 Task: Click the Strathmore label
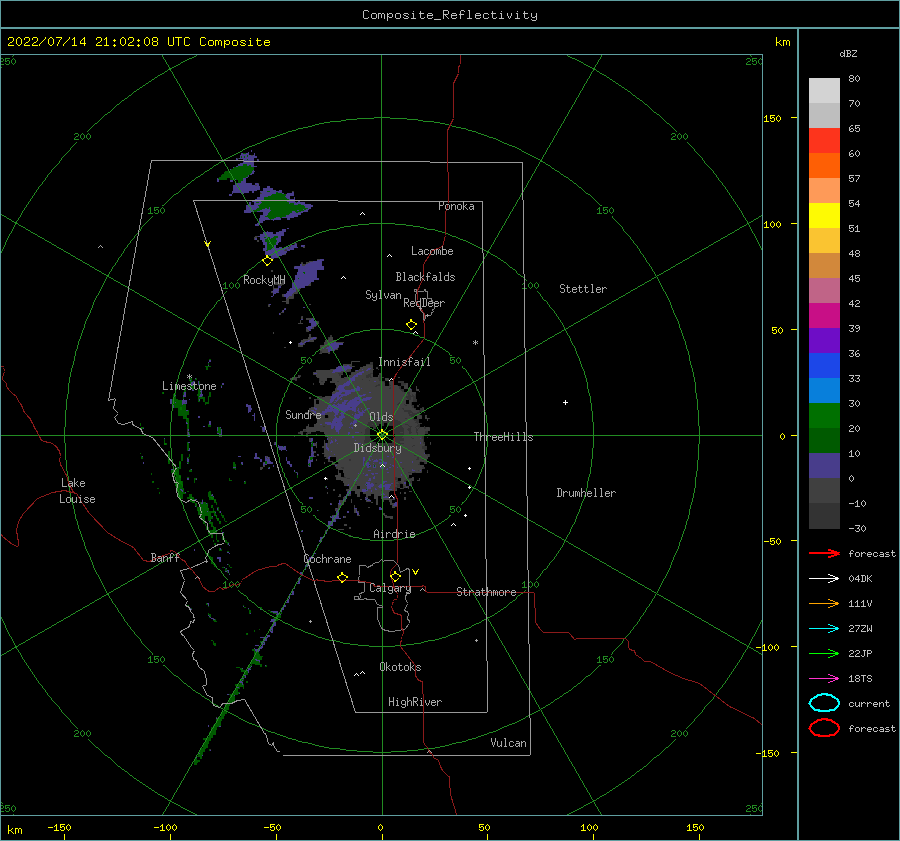[486, 592]
